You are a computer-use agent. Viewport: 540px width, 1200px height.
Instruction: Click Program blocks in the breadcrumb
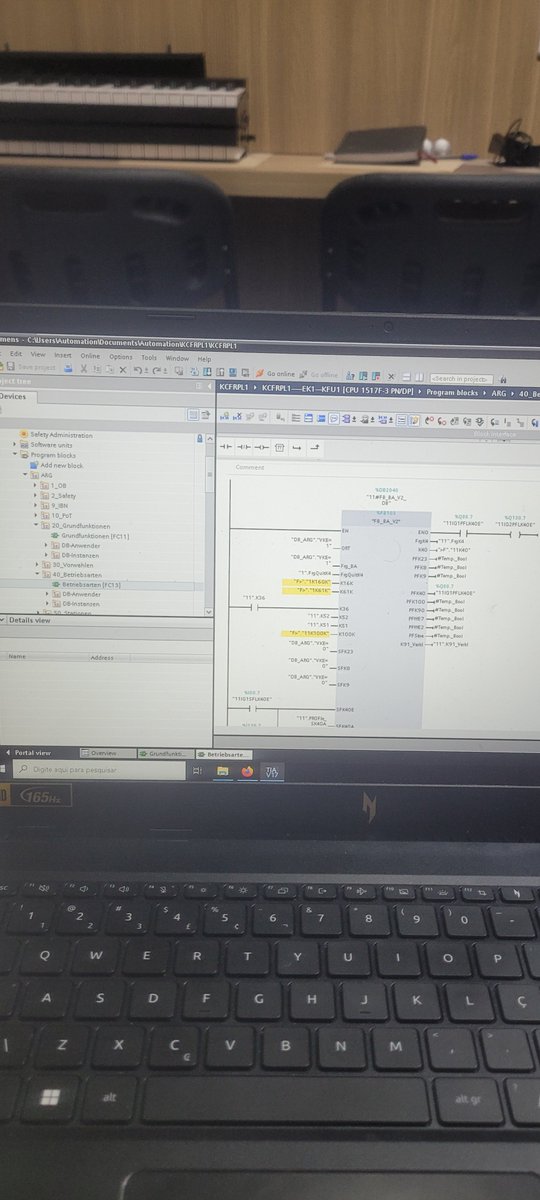(452, 394)
